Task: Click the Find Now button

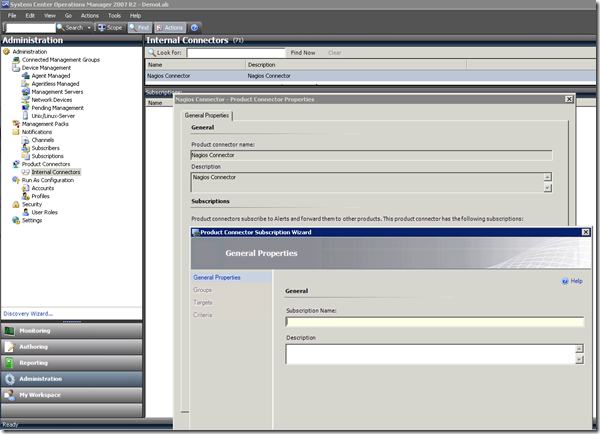Action: click(x=303, y=53)
